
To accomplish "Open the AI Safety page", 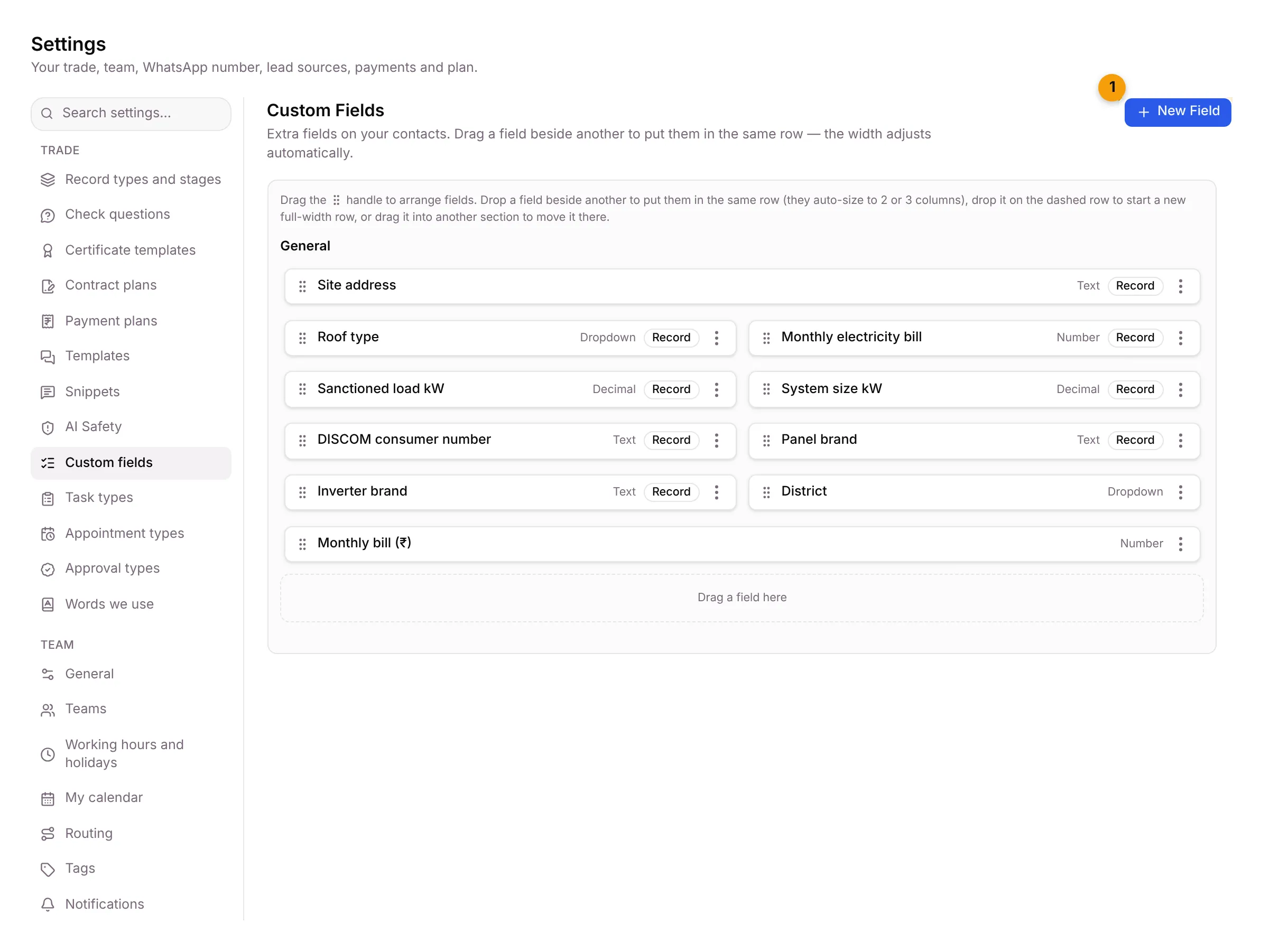I will (131, 427).
